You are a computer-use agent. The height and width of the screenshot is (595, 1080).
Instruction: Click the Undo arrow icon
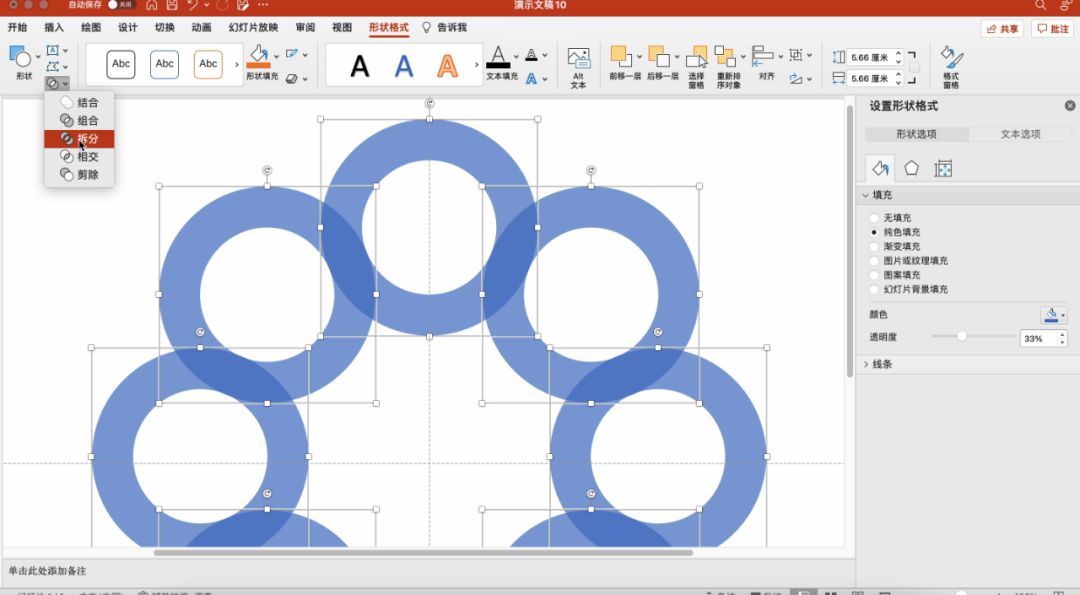(x=192, y=5)
